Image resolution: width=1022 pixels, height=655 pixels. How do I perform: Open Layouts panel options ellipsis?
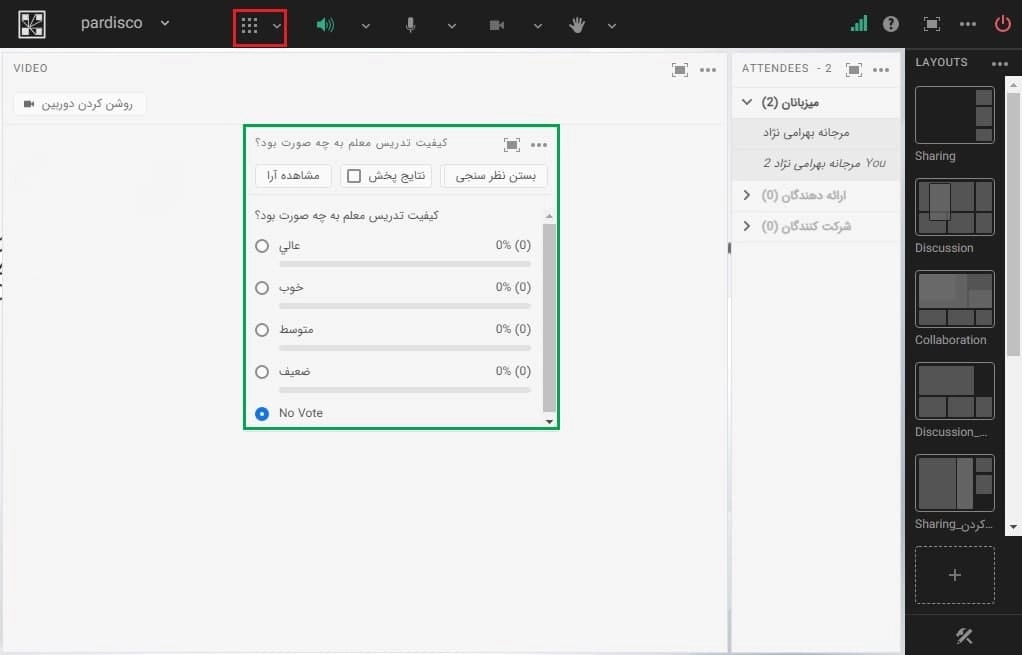(x=1000, y=64)
